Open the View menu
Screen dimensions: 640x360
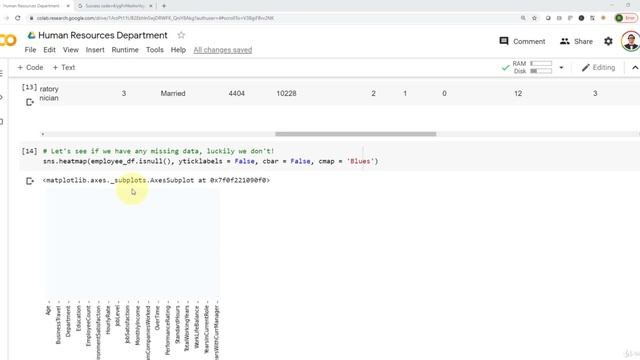click(71, 50)
